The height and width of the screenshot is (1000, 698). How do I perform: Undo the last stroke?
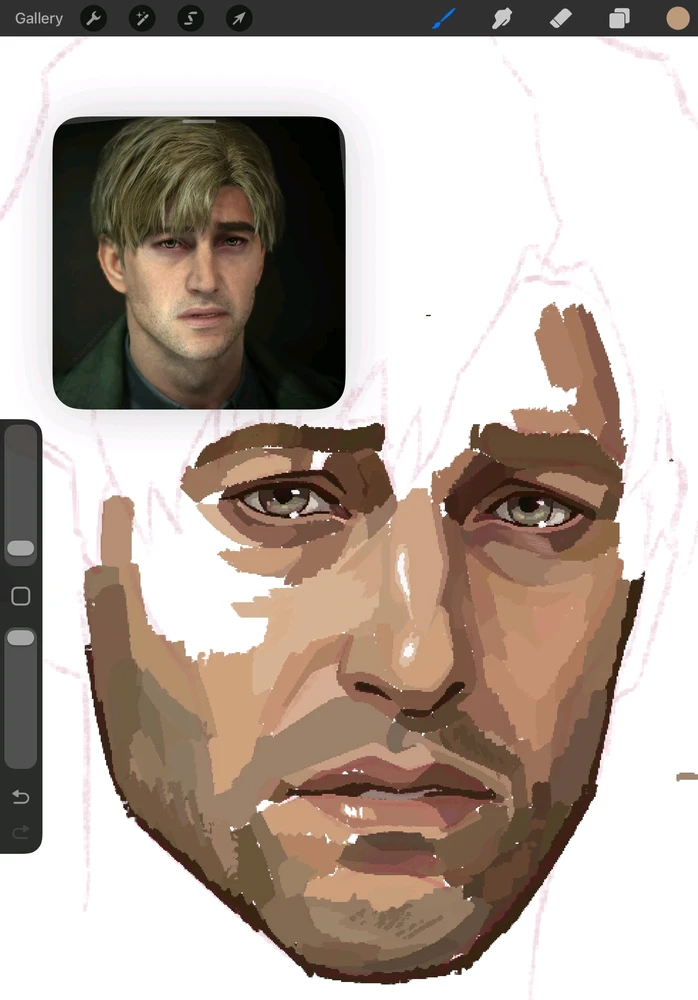click(x=21, y=797)
